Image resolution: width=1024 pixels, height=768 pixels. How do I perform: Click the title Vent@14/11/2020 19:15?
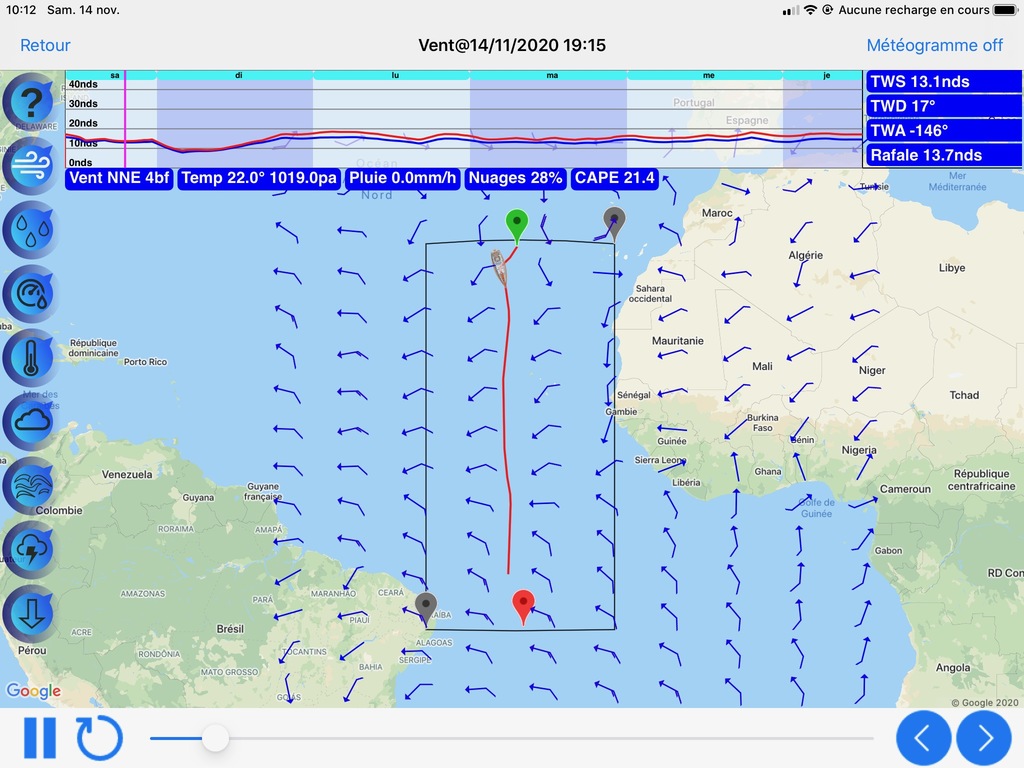512,45
